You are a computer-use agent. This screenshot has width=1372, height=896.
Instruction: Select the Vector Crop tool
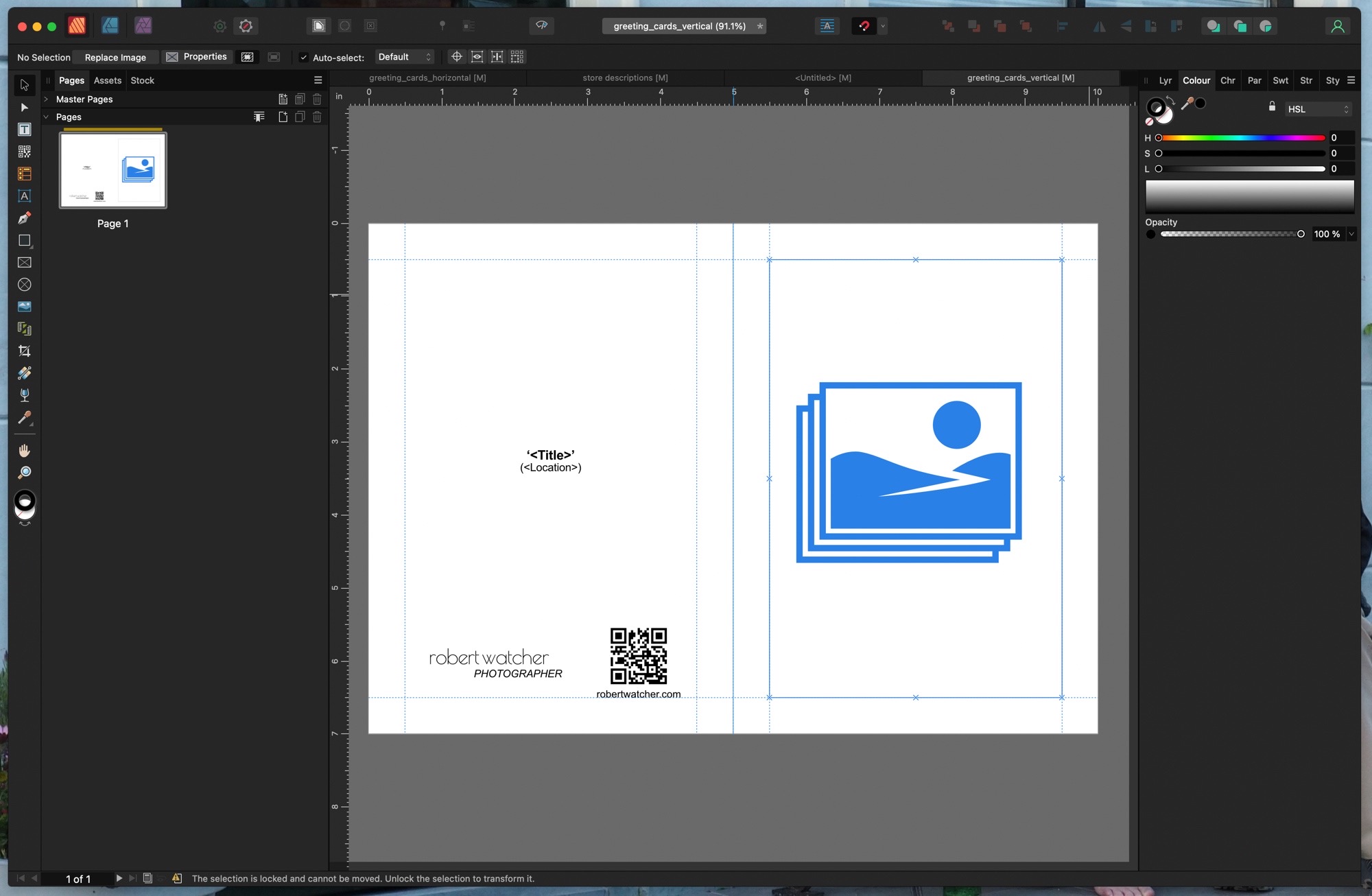[25, 351]
